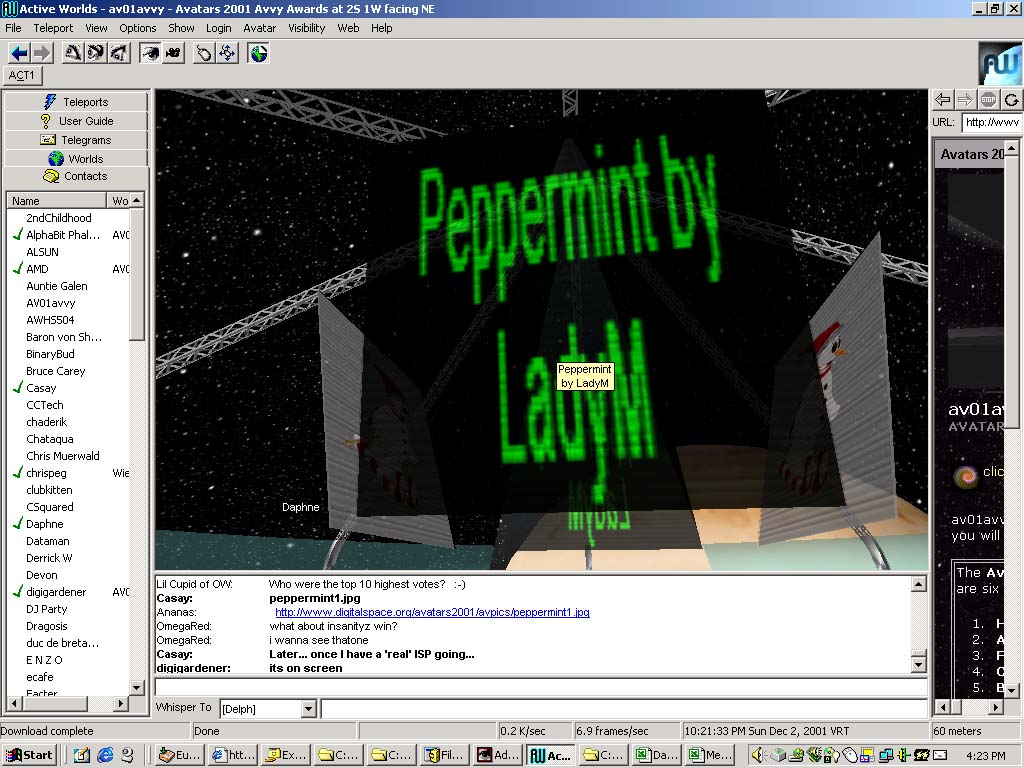Open the peppermint1.jpg link in chat

tap(432, 612)
